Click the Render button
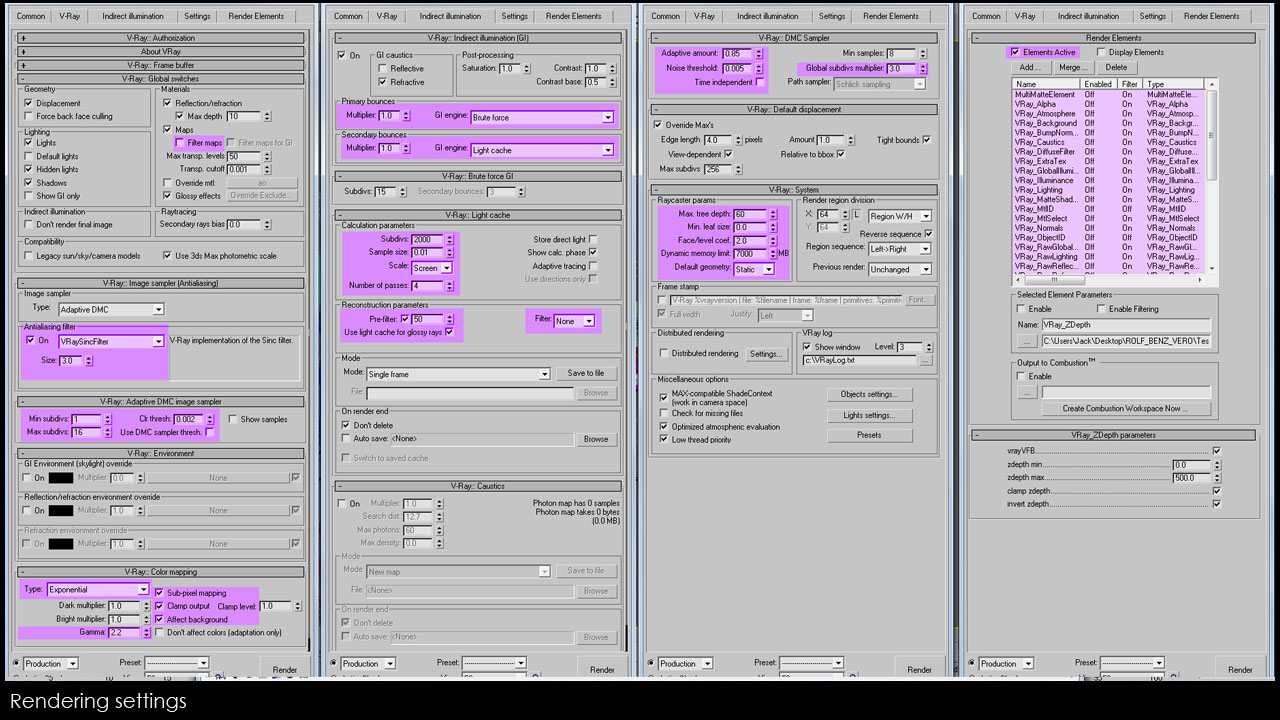 click(x=285, y=669)
